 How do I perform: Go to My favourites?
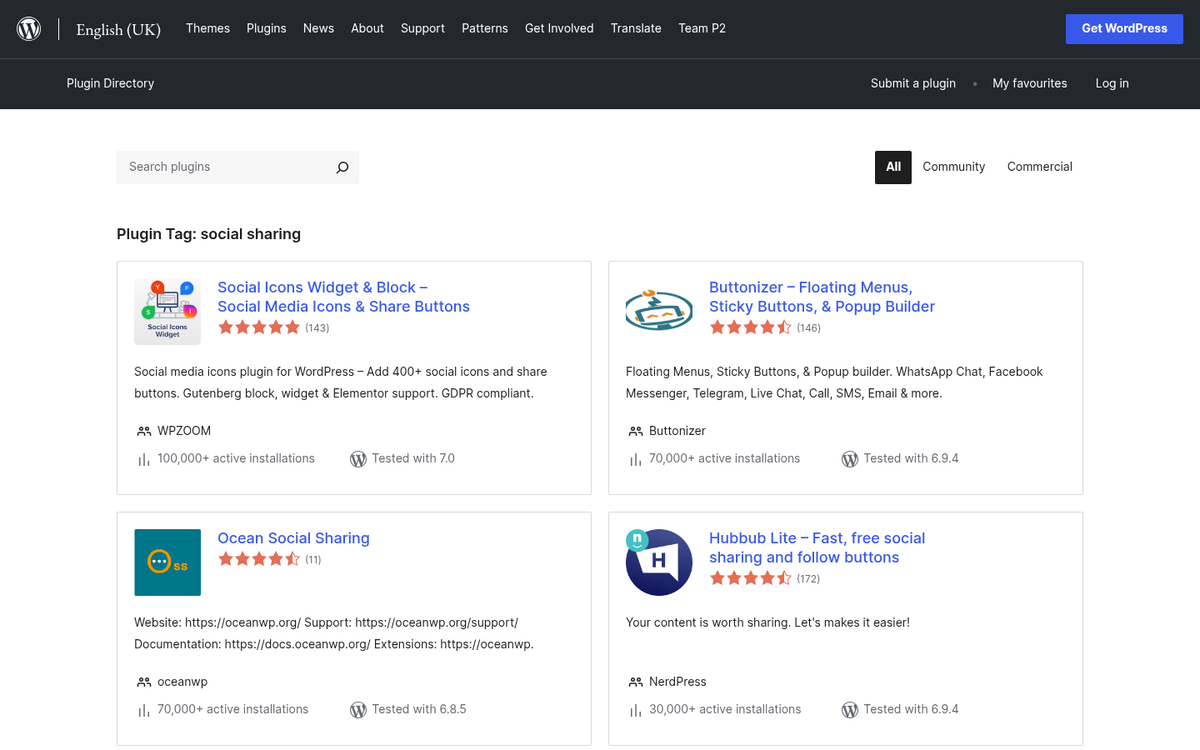pyautogui.click(x=1029, y=84)
